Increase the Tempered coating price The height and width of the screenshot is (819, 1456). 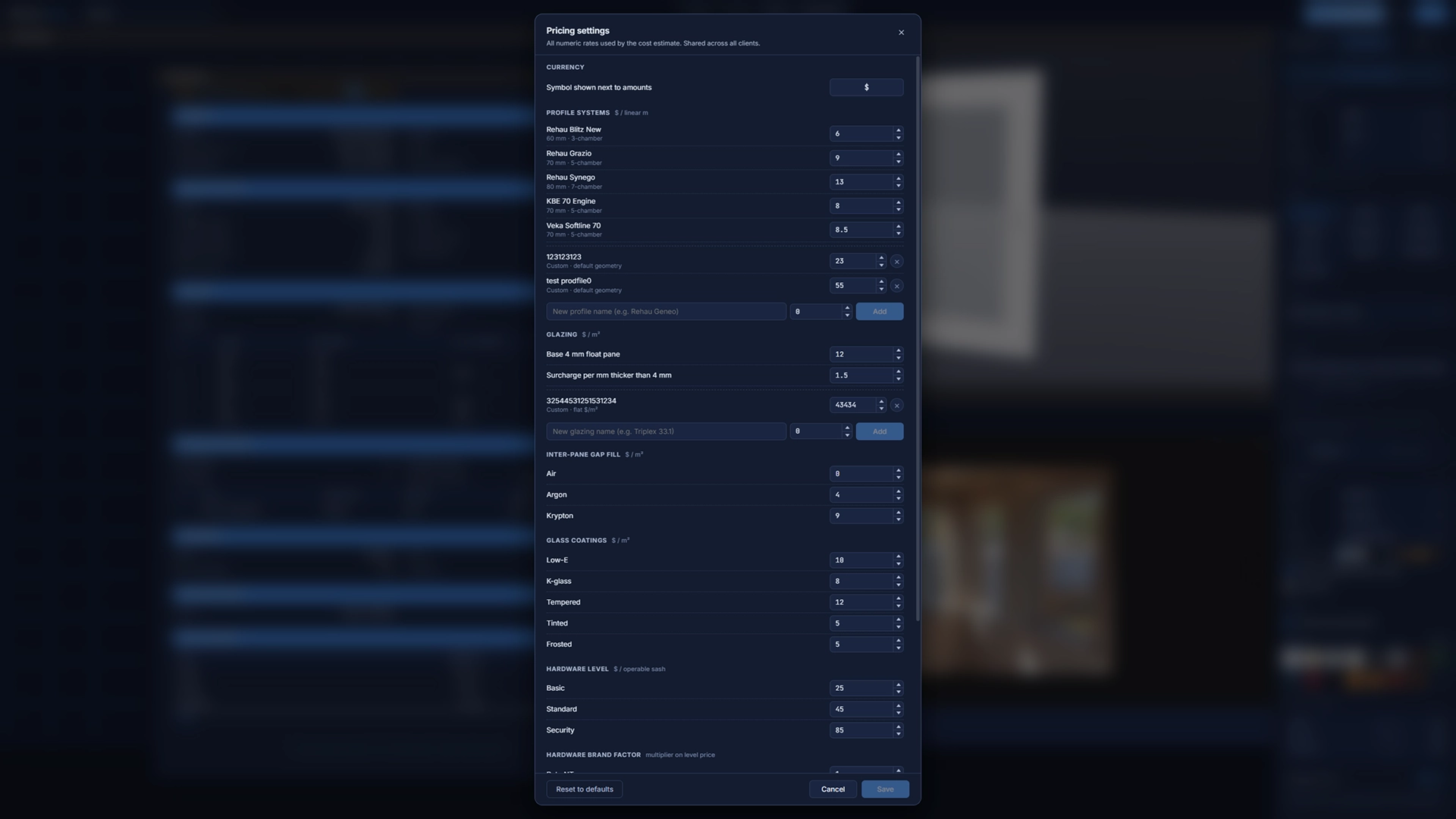[899, 599]
